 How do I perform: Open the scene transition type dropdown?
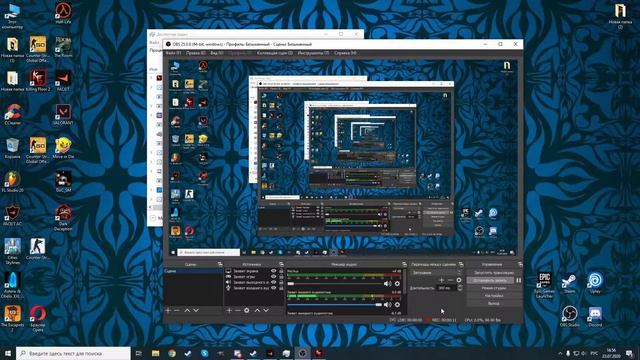click(x=436, y=272)
